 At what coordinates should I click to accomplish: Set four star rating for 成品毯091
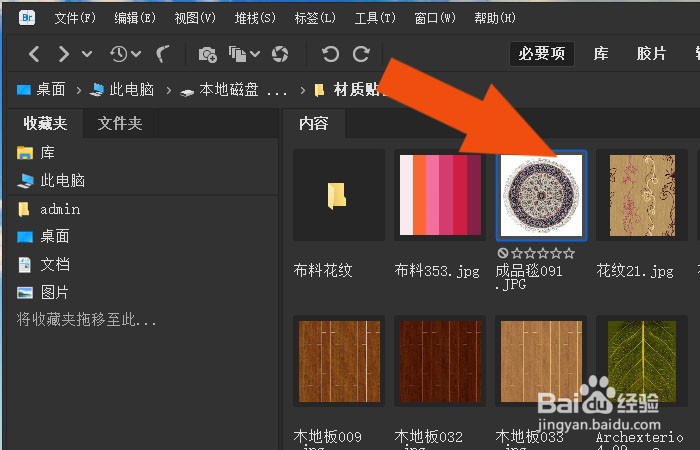pyautogui.click(x=556, y=254)
